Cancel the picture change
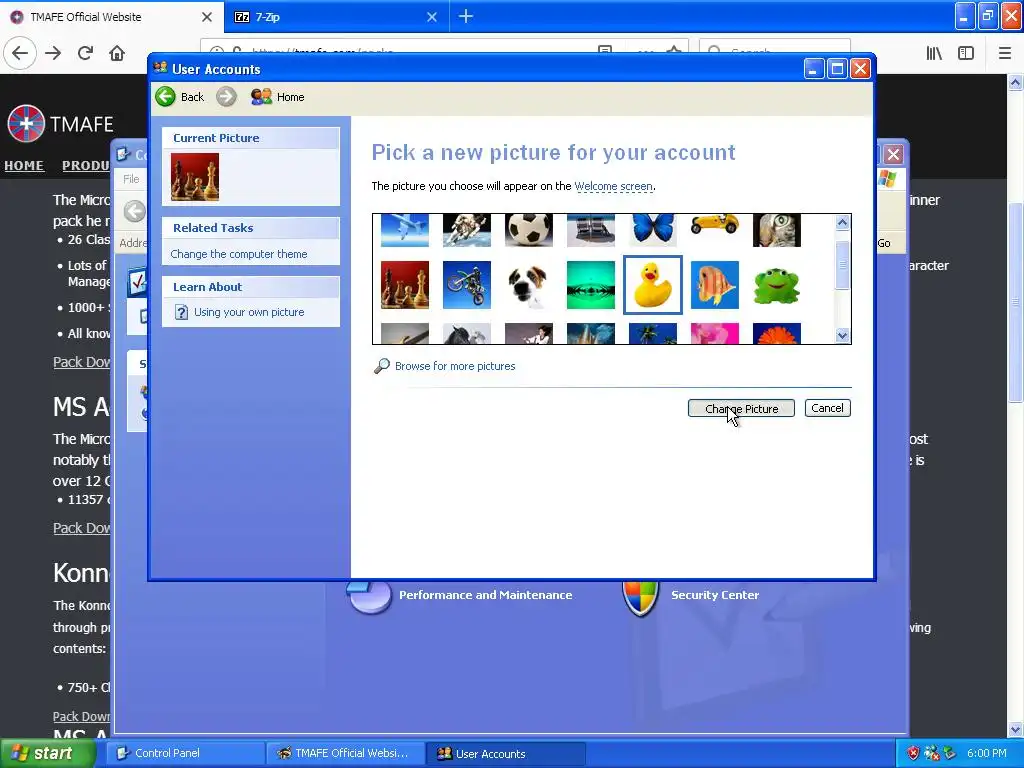1024x768 pixels. [x=827, y=408]
